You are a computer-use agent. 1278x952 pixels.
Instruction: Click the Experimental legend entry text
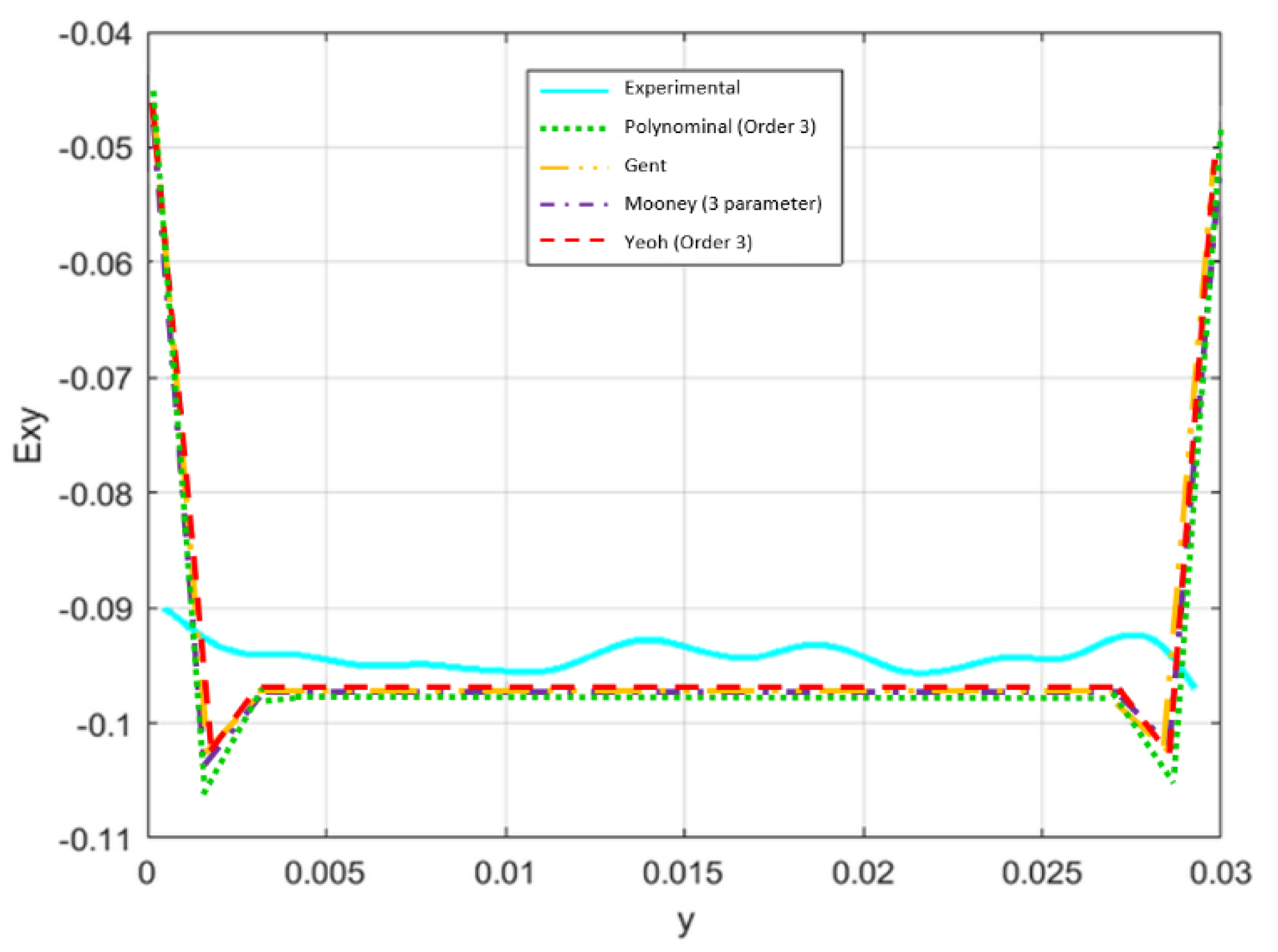tap(682, 88)
